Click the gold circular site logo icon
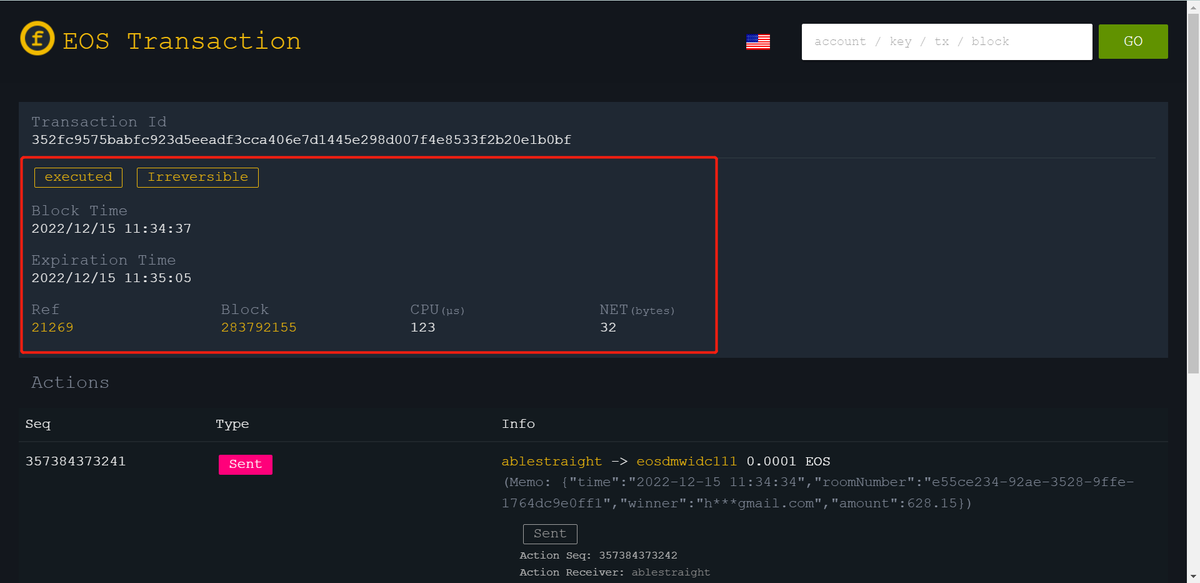1200x583 pixels. [x=38, y=40]
